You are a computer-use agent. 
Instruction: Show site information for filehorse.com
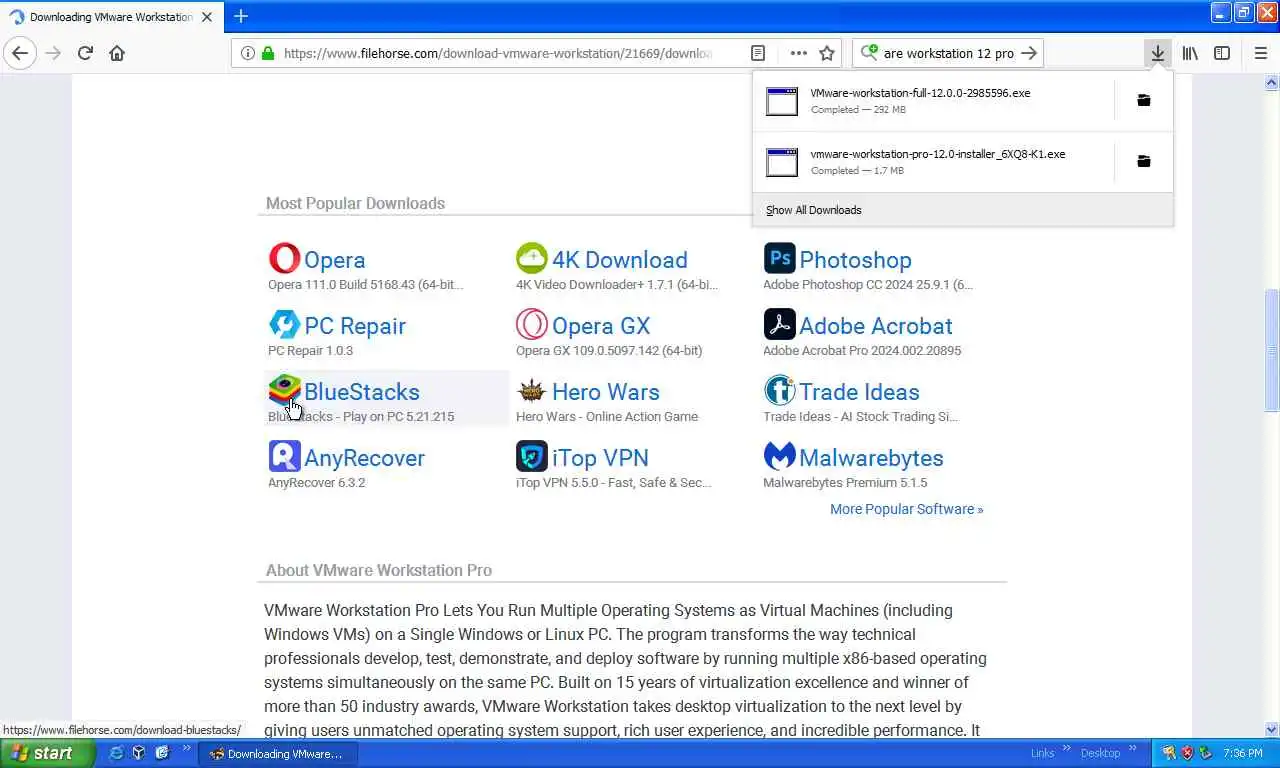(247, 53)
